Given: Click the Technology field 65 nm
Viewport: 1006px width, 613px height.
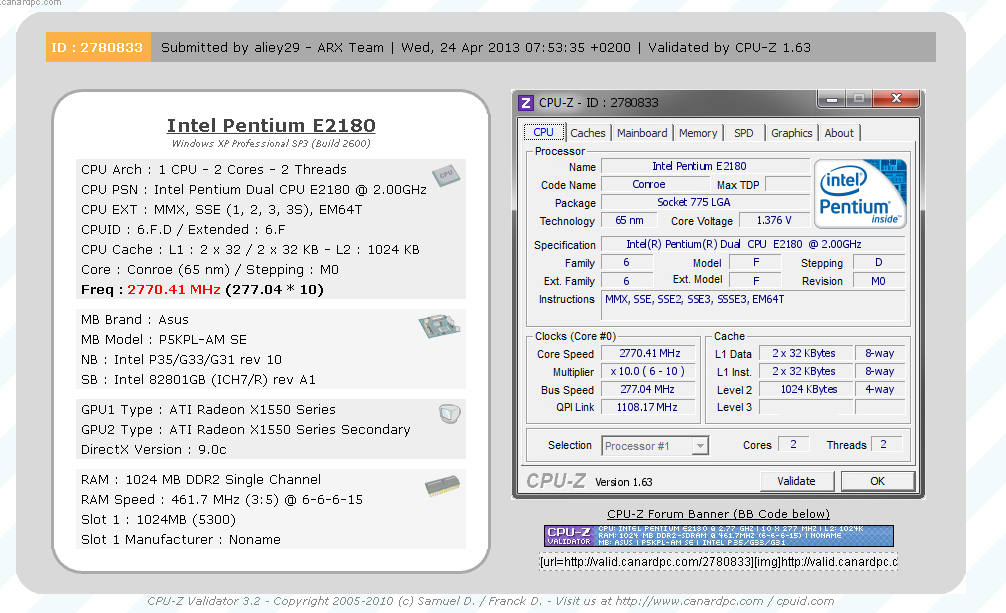Looking at the screenshot, I should [629, 220].
